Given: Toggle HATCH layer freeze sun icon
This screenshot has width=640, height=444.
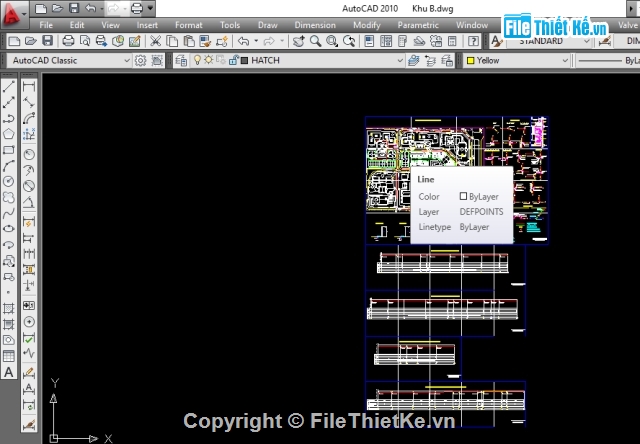Looking at the screenshot, I should click(x=209, y=60).
